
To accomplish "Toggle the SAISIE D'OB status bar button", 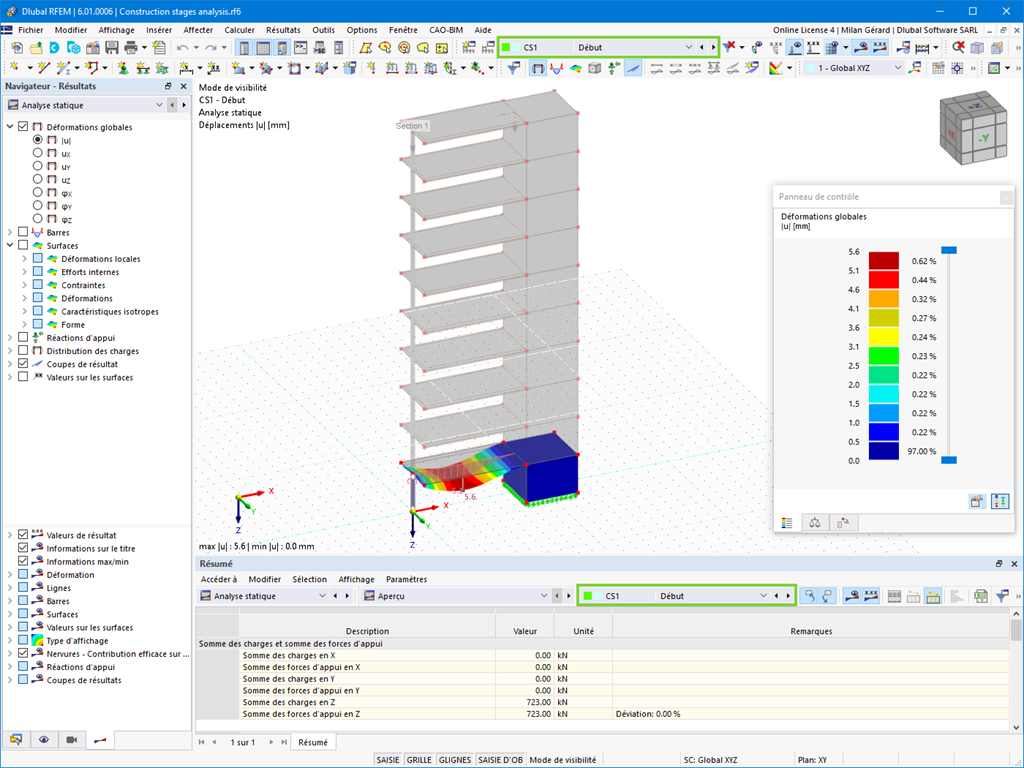I will pos(500,760).
